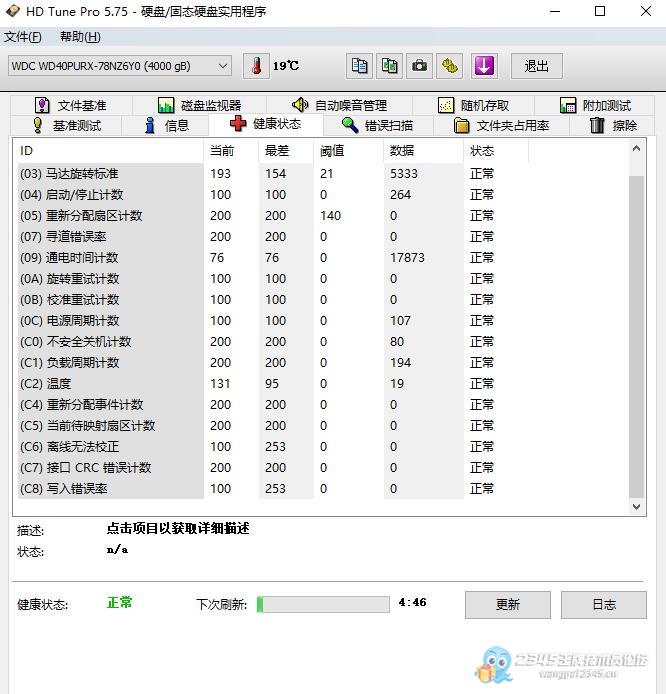The width and height of the screenshot is (666, 694).
Task: Open the 文件(F) menu
Action: coord(23,37)
